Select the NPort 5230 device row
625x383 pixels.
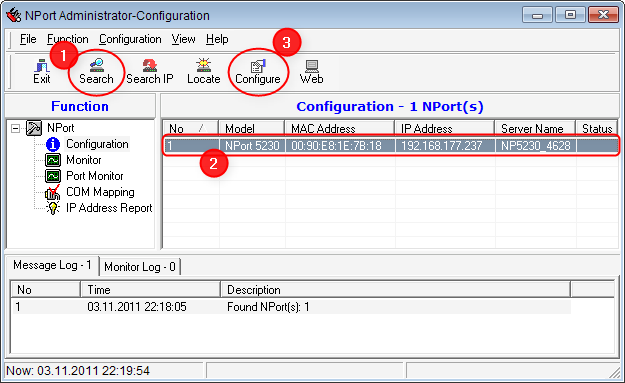(391, 146)
